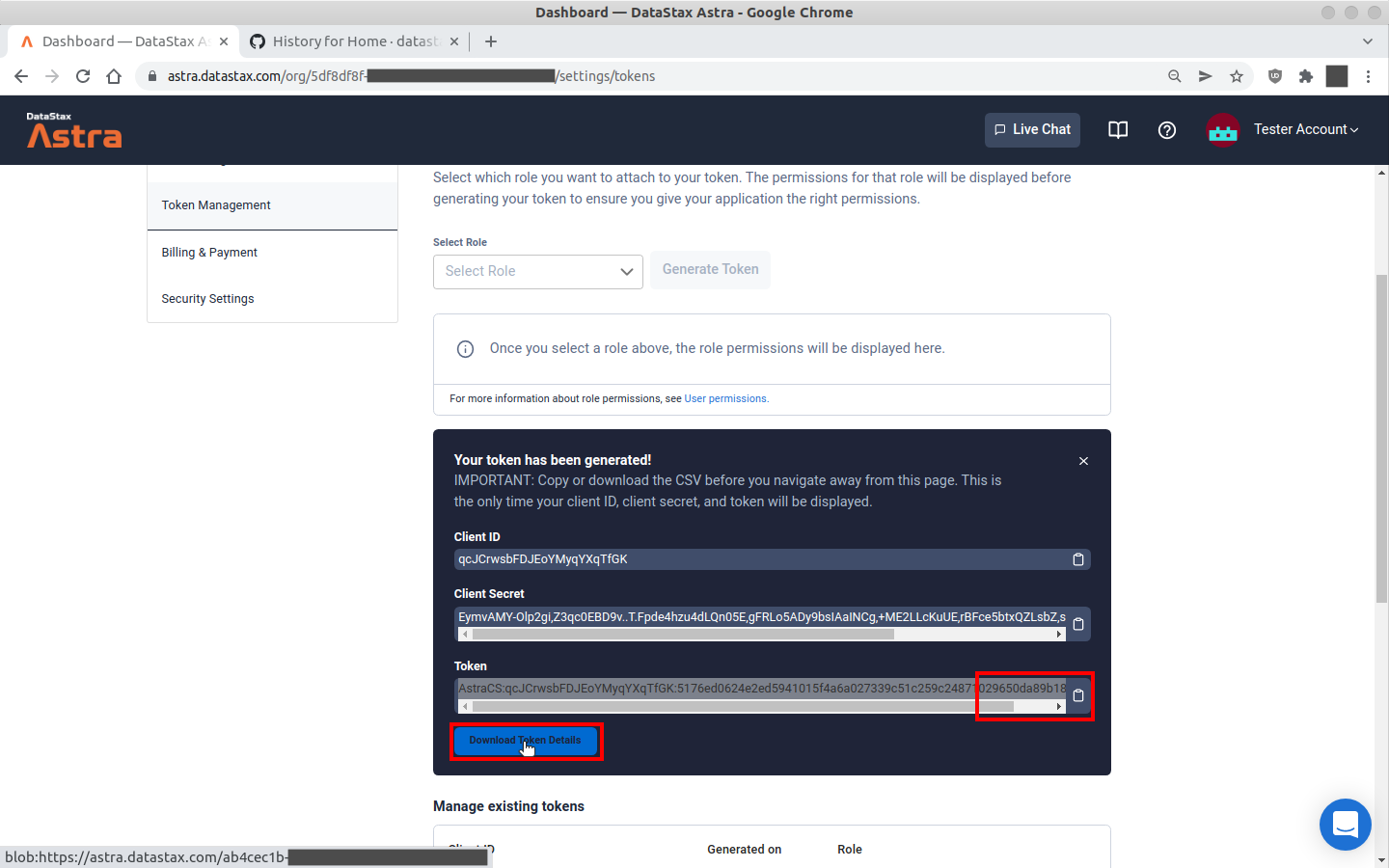Open the help question mark icon
Screen dimensions: 1389x868
pyautogui.click(x=1167, y=129)
